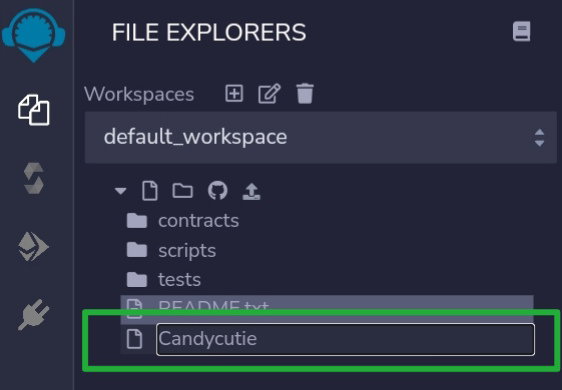562x390 pixels.
Task: Click the Candycutie filename input field
Action: click(x=346, y=339)
